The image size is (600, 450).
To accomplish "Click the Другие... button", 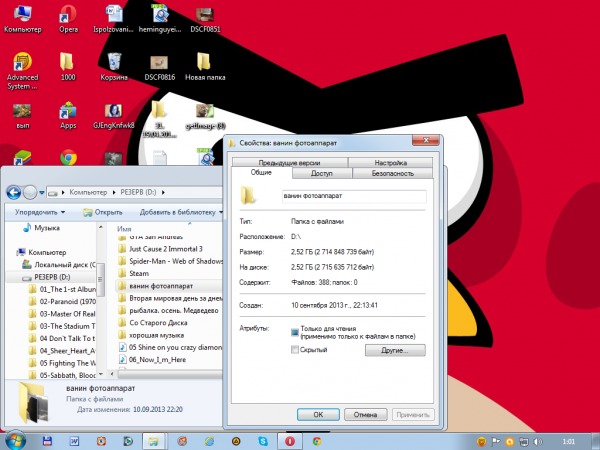I will coord(395,350).
